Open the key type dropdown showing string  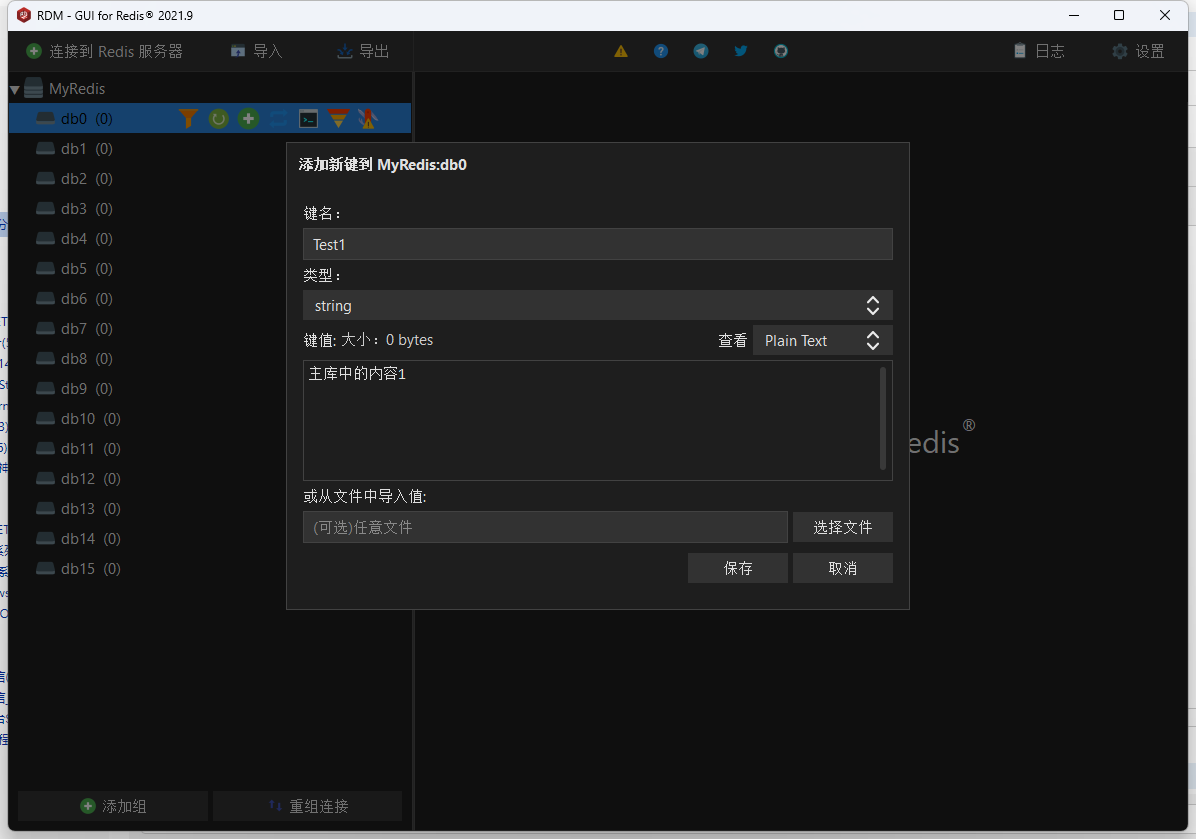pos(597,305)
